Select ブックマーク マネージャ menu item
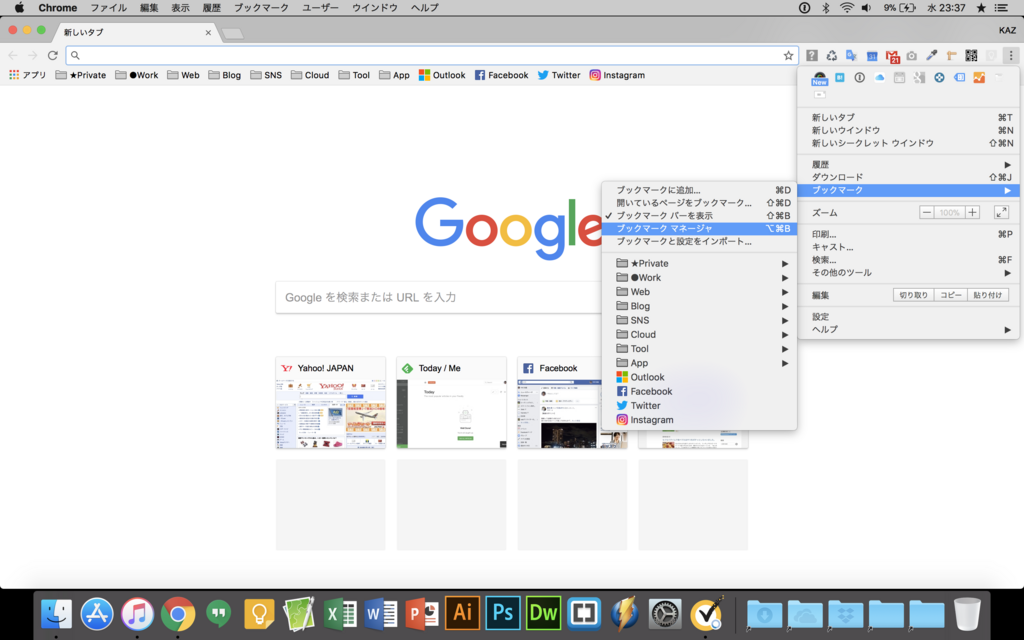The height and width of the screenshot is (640, 1024). coord(699,229)
